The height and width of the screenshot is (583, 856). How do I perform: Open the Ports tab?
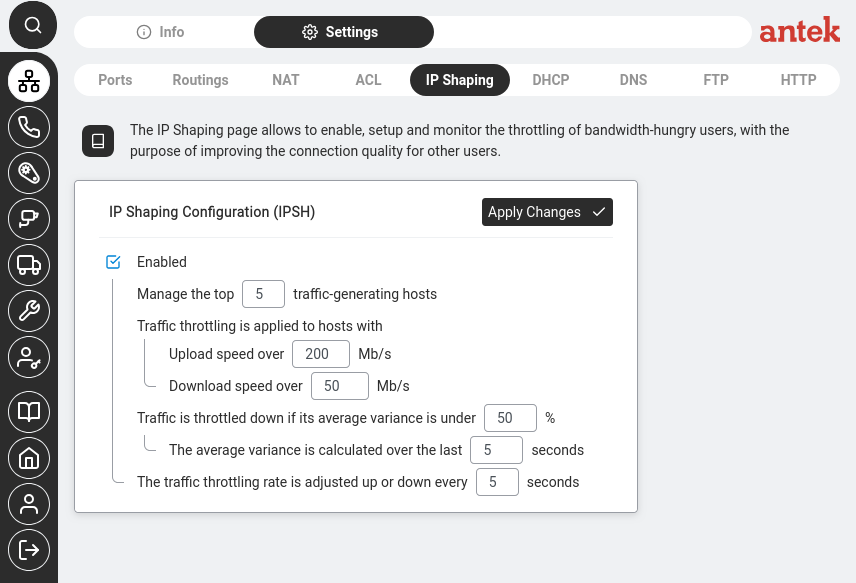point(115,80)
